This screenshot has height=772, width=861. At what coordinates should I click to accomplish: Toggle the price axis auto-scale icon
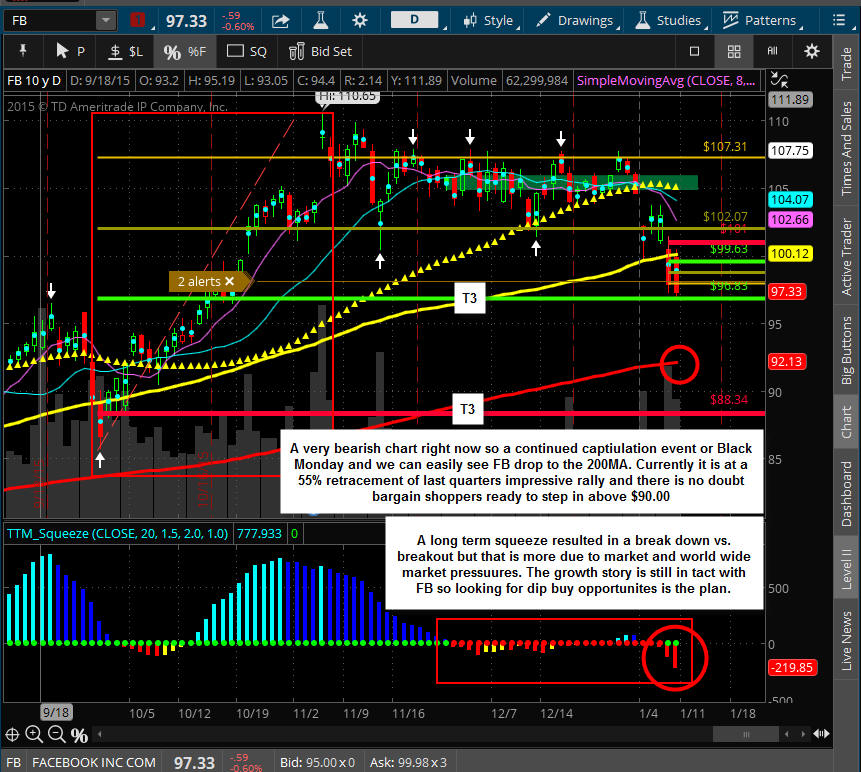point(779,80)
